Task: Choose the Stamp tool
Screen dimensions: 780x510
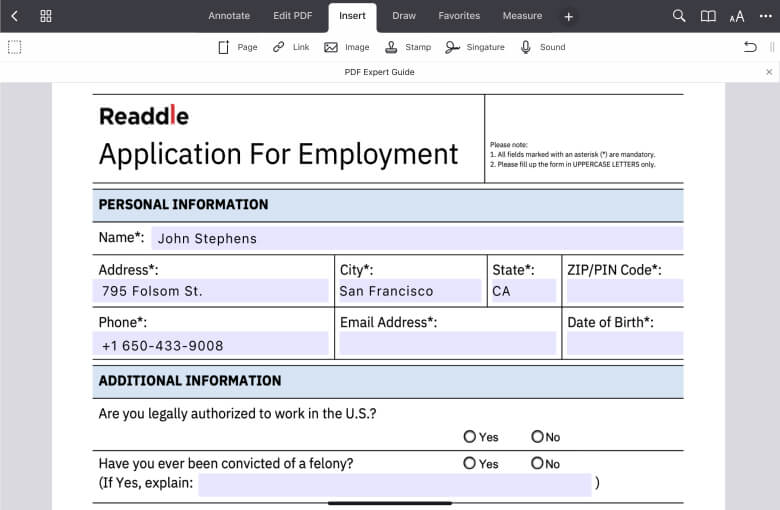Action: [408, 47]
